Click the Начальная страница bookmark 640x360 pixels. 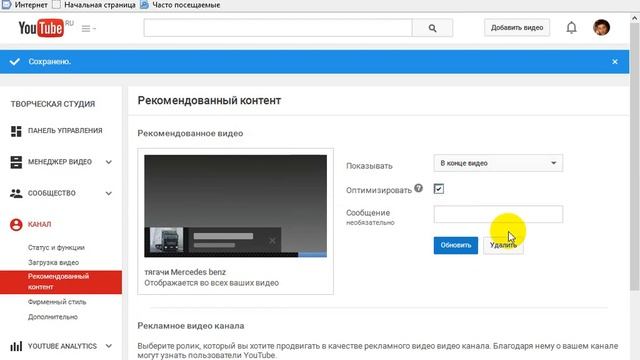(x=94, y=5)
